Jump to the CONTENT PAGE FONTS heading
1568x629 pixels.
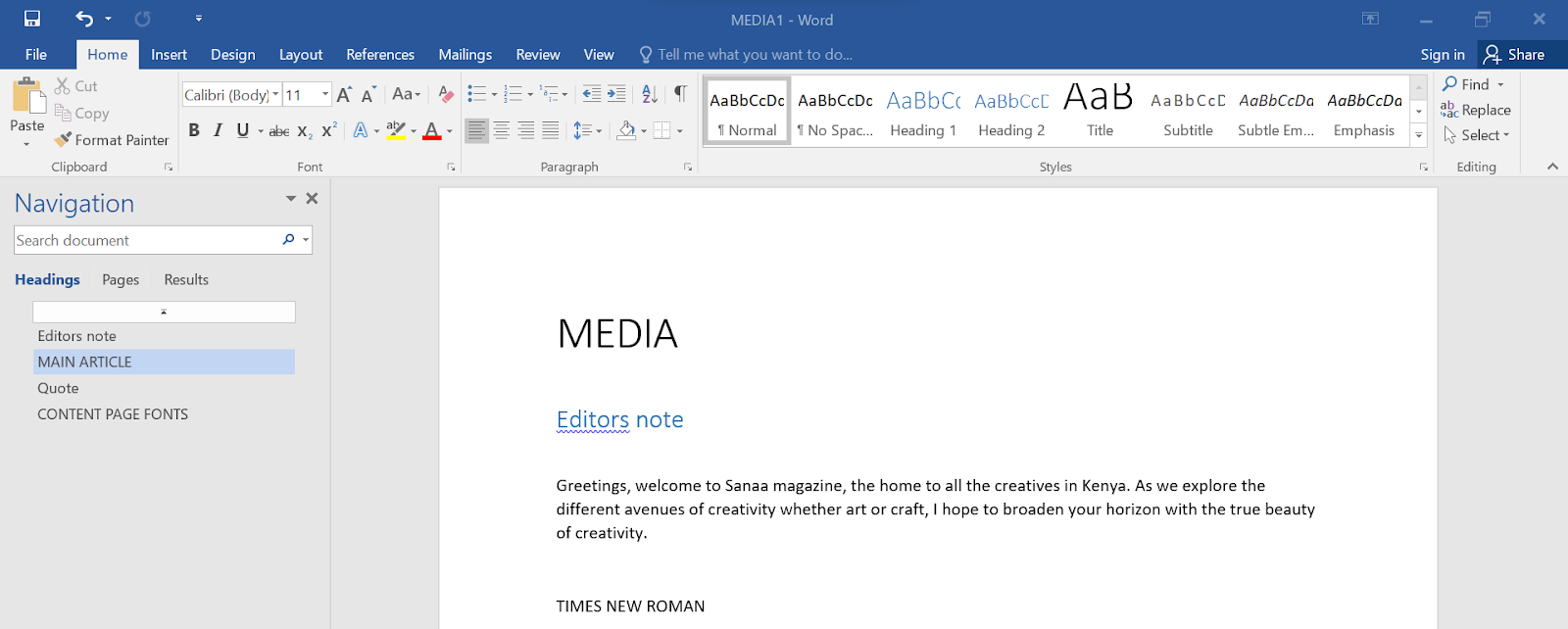pyautogui.click(x=113, y=414)
